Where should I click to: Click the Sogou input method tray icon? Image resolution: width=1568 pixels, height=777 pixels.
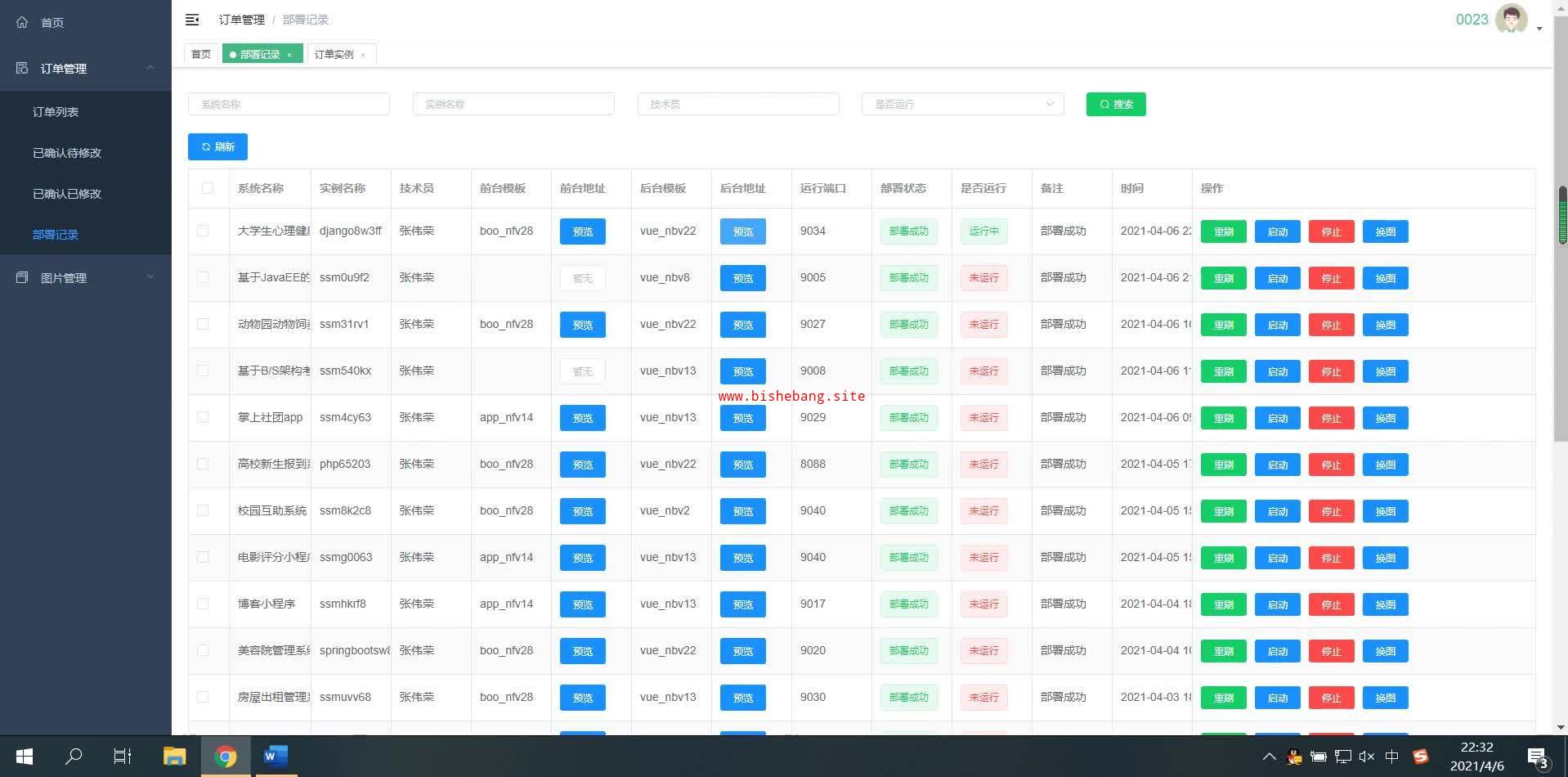(x=1421, y=757)
